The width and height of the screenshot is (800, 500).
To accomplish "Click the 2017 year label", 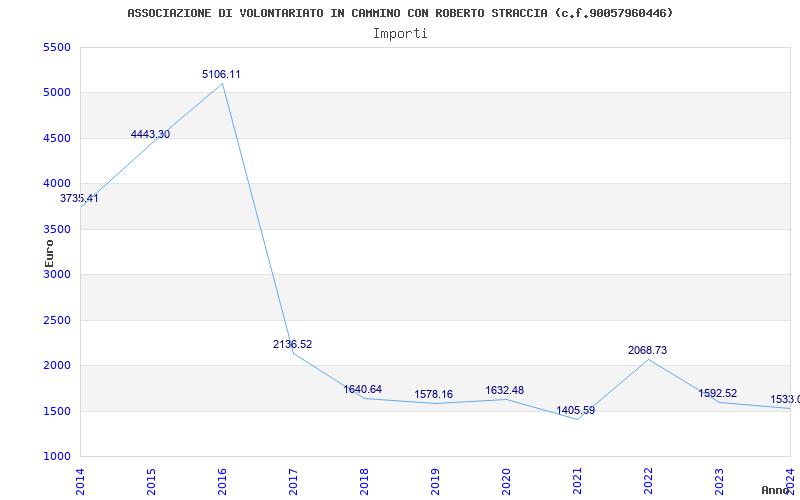I will [x=293, y=482].
